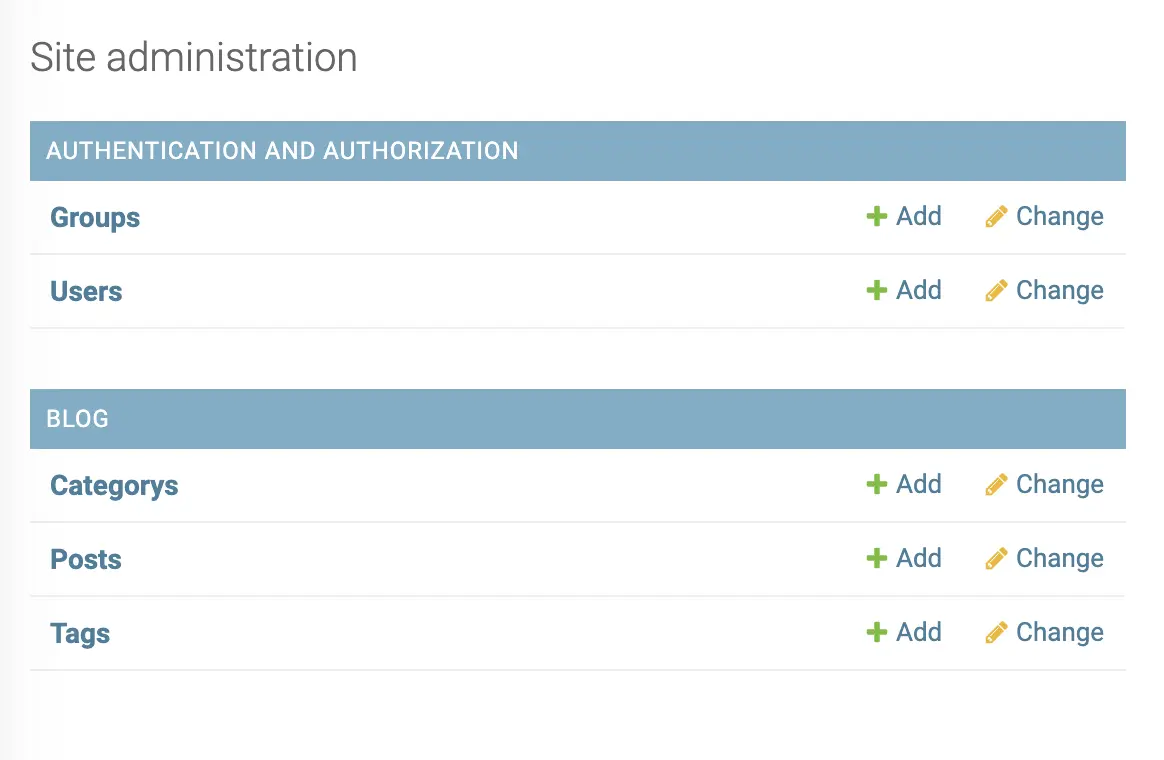Select the pencil icon next to Users
This screenshot has width=1164, height=760.
coord(996,291)
